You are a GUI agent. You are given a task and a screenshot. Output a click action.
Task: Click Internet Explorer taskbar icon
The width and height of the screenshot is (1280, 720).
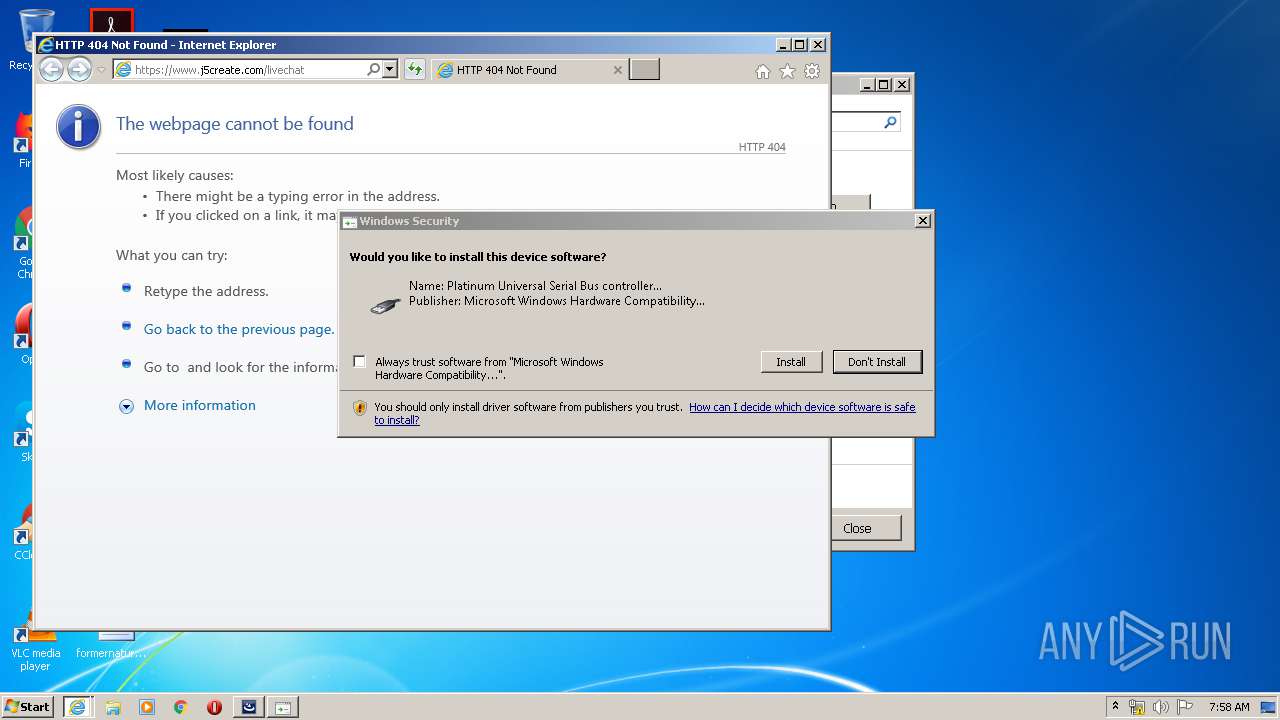tap(78, 707)
